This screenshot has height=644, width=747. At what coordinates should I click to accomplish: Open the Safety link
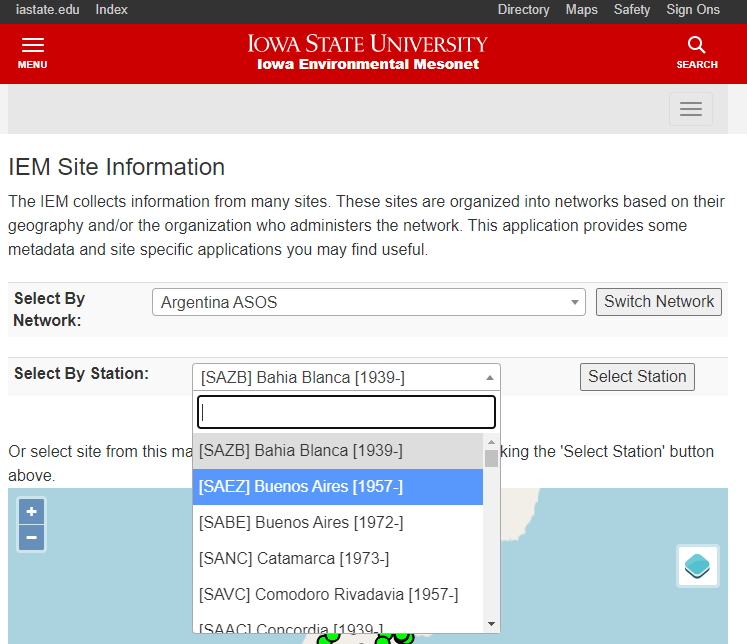point(632,10)
